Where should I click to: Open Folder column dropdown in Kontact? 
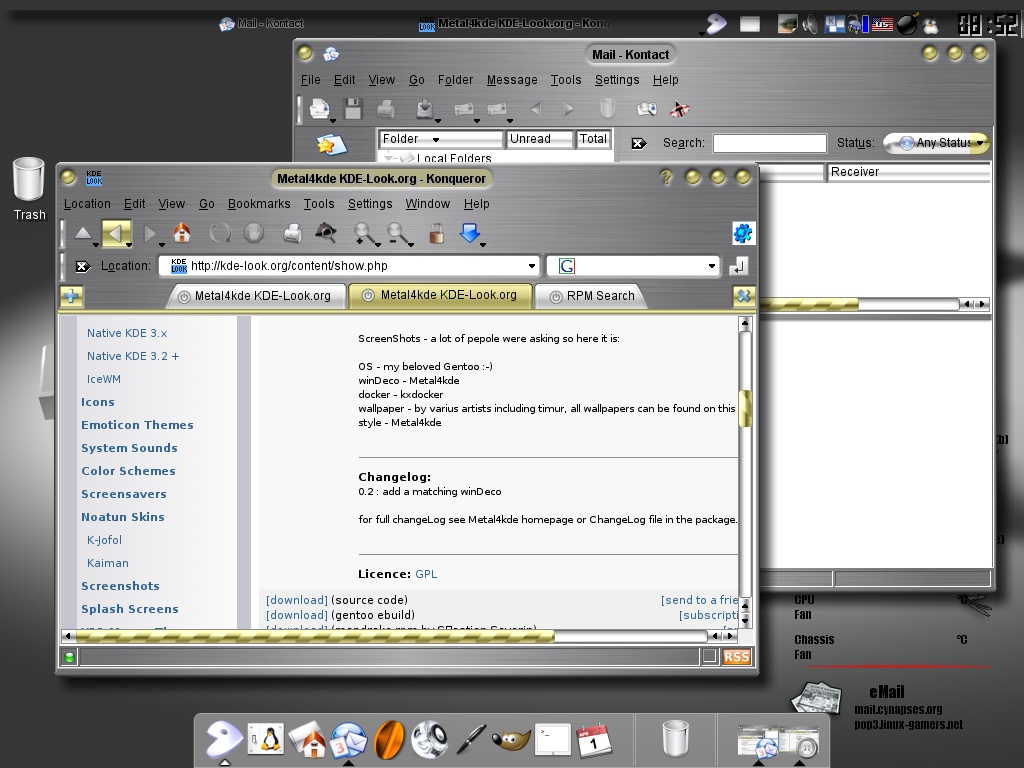pyautogui.click(x=436, y=139)
